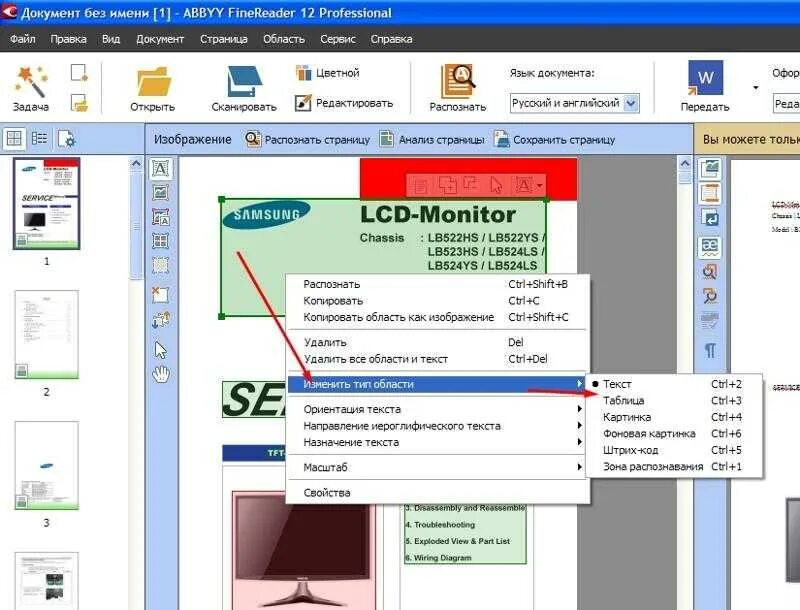Viewport: 800px width, 610px height.
Task: Expand Направление иероглифического текста submenu
Action: click(x=438, y=426)
